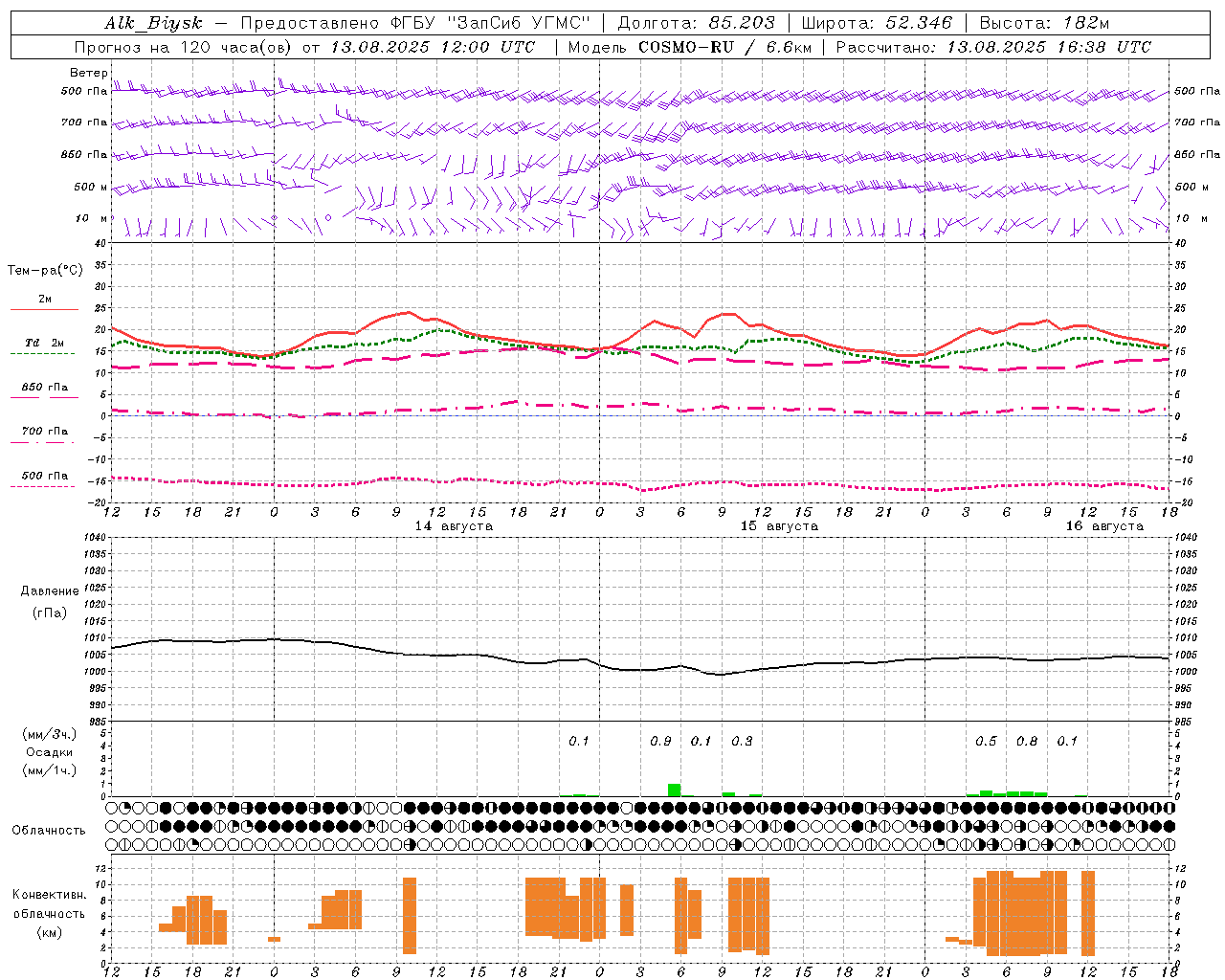The height and width of the screenshot is (980, 1225).
Task: Click the Осадки precipitation panel label
Action: click(x=50, y=752)
